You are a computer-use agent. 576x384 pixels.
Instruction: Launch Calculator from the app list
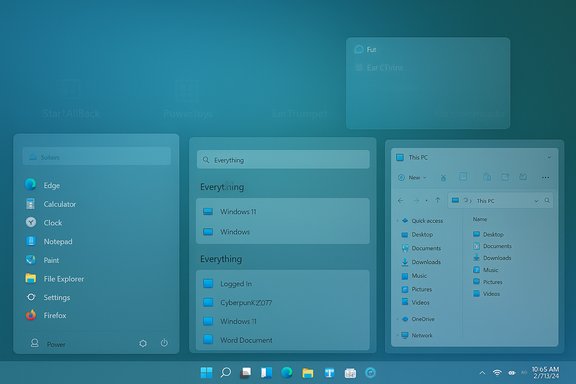tap(50, 204)
